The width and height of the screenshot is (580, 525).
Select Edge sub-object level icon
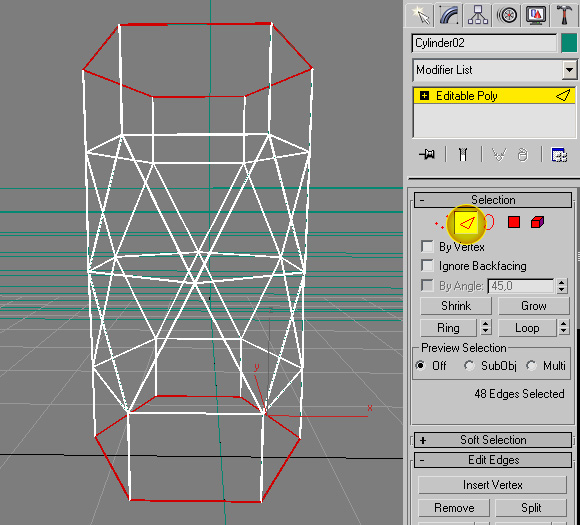click(x=466, y=223)
